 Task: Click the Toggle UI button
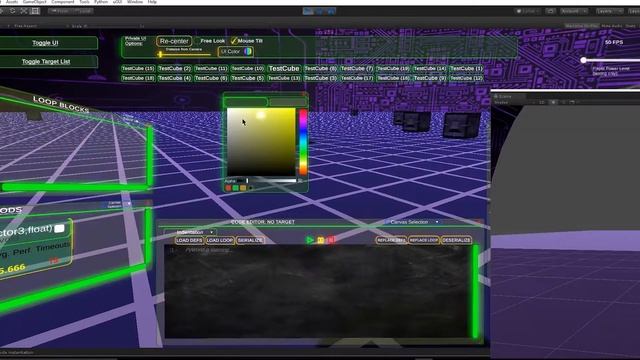pyautogui.click(x=45, y=43)
